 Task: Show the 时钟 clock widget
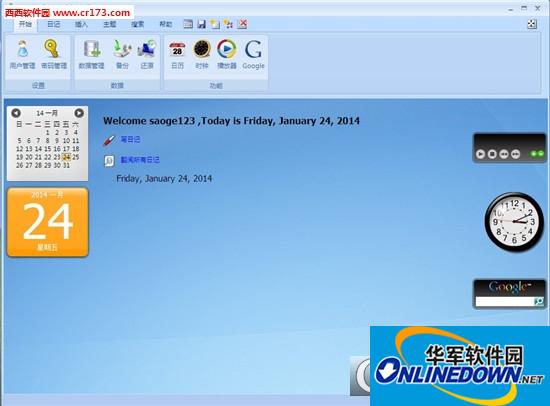click(202, 54)
